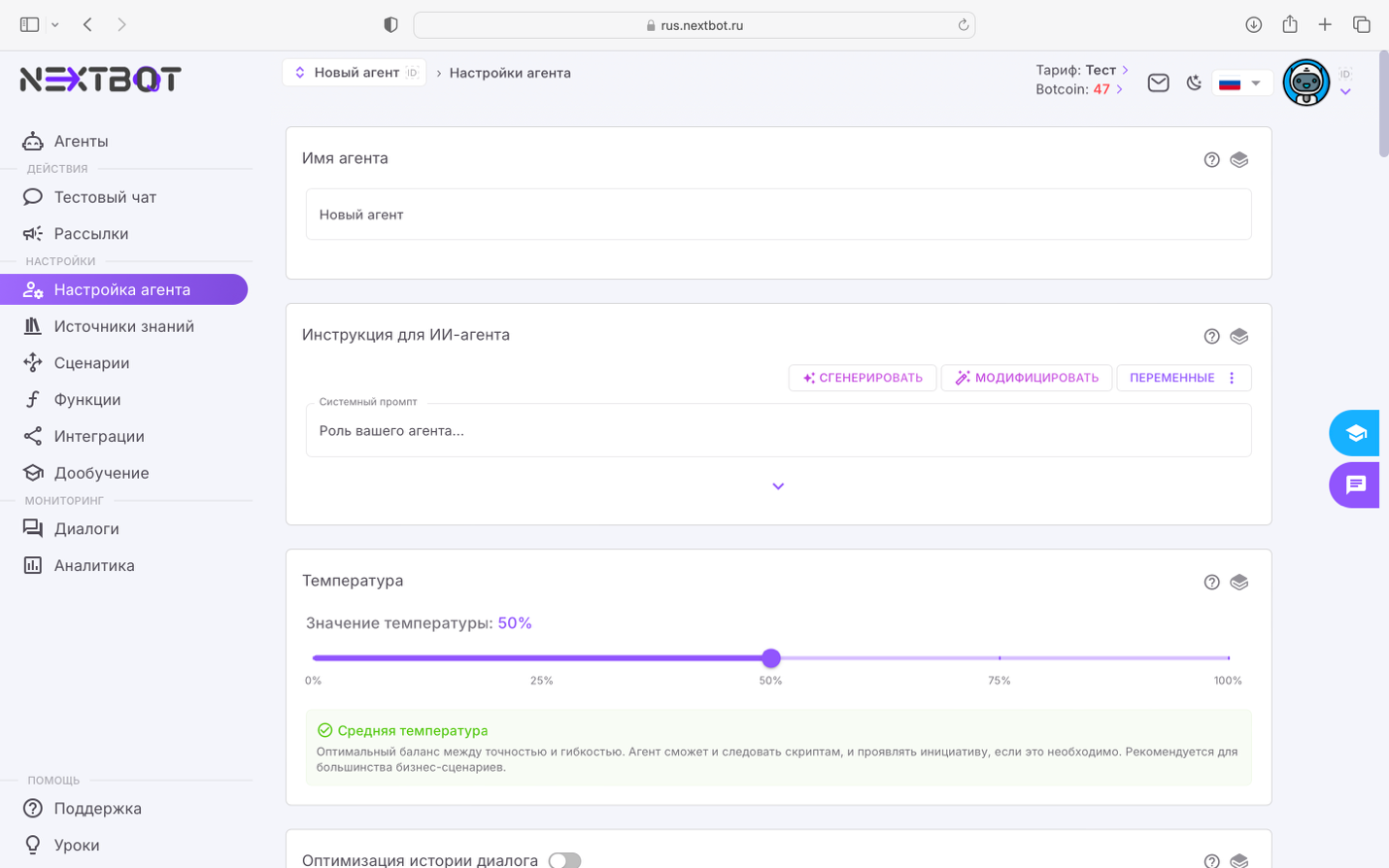Open the language flag dropdown

[x=1241, y=83]
